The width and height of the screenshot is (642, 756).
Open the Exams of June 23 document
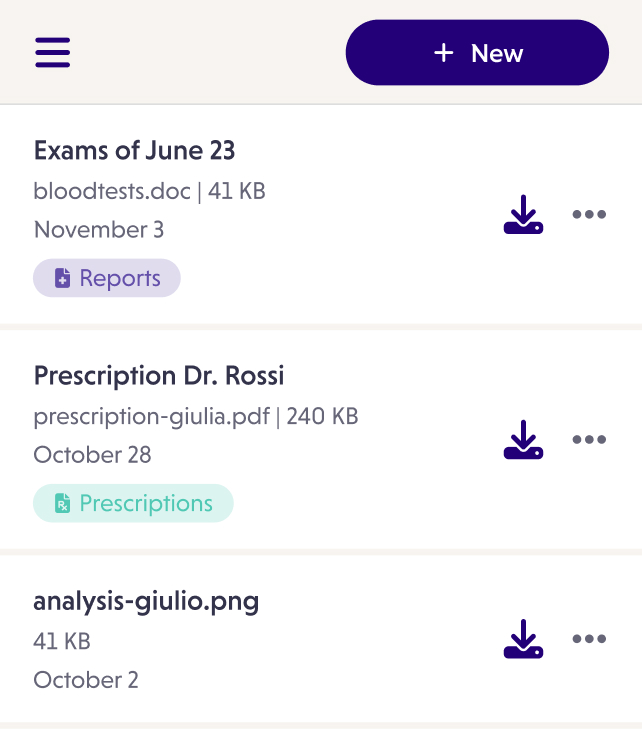[x=134, y=151]
